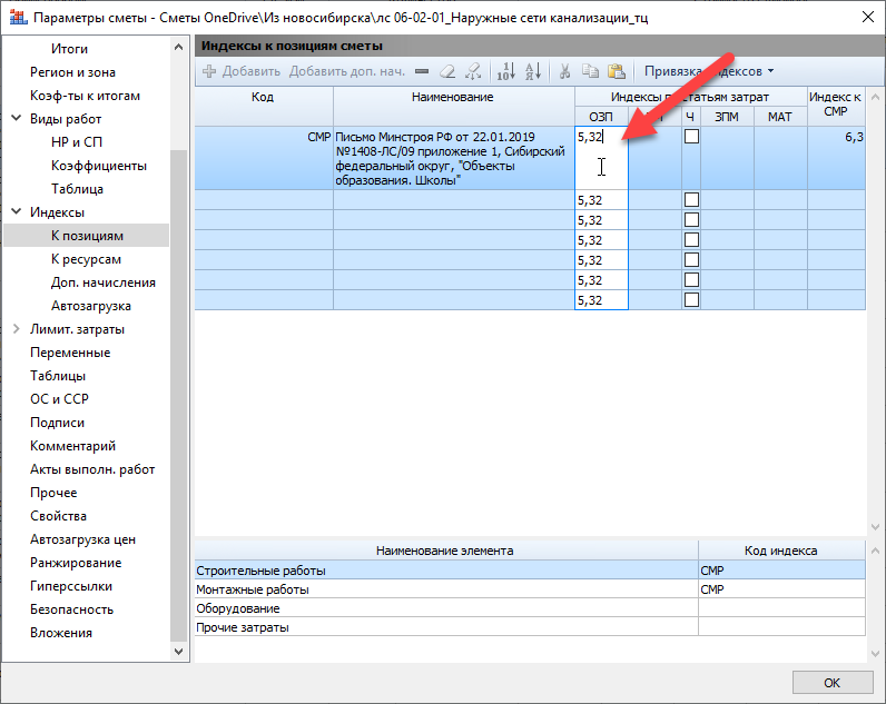Click the ОЗП edit field containing 5,32

tap(601, 158)
